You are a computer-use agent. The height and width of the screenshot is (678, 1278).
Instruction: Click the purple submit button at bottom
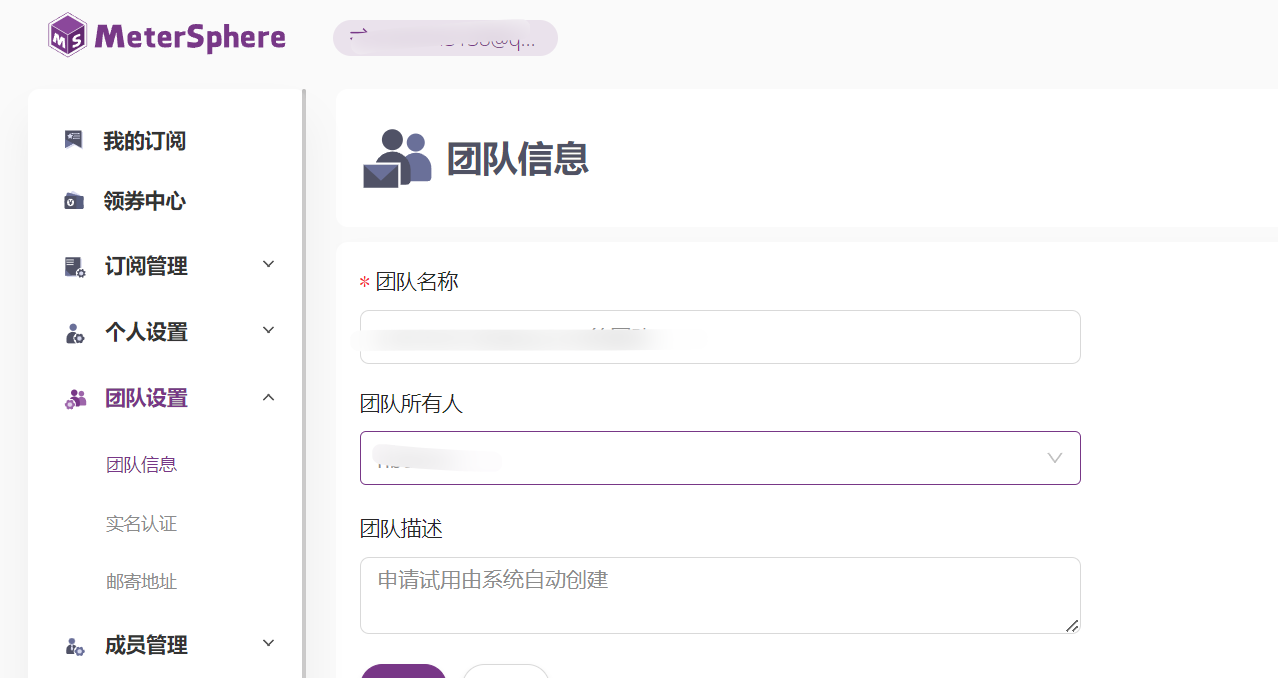click(x=403, y=674)
